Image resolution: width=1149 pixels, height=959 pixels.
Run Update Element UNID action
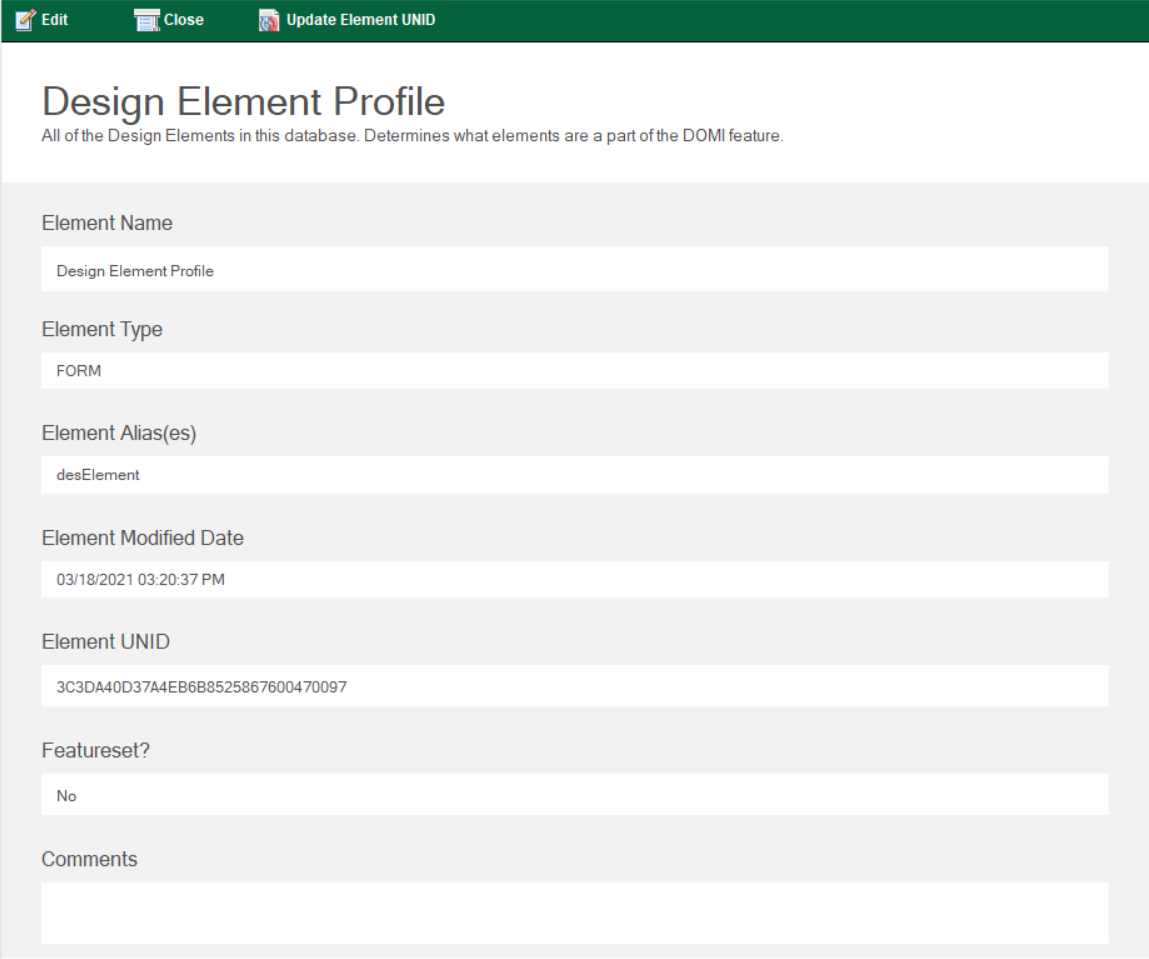(x=361, y=20)
